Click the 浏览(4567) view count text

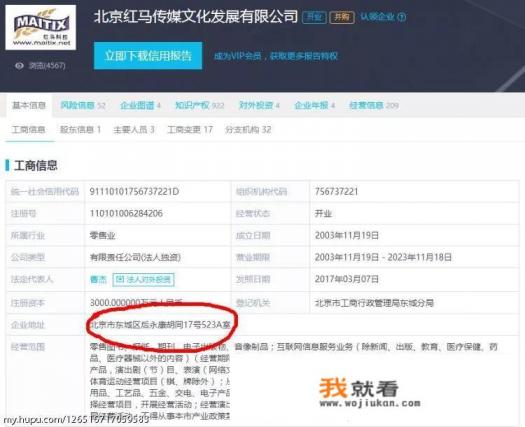click(x=47, y=66)
